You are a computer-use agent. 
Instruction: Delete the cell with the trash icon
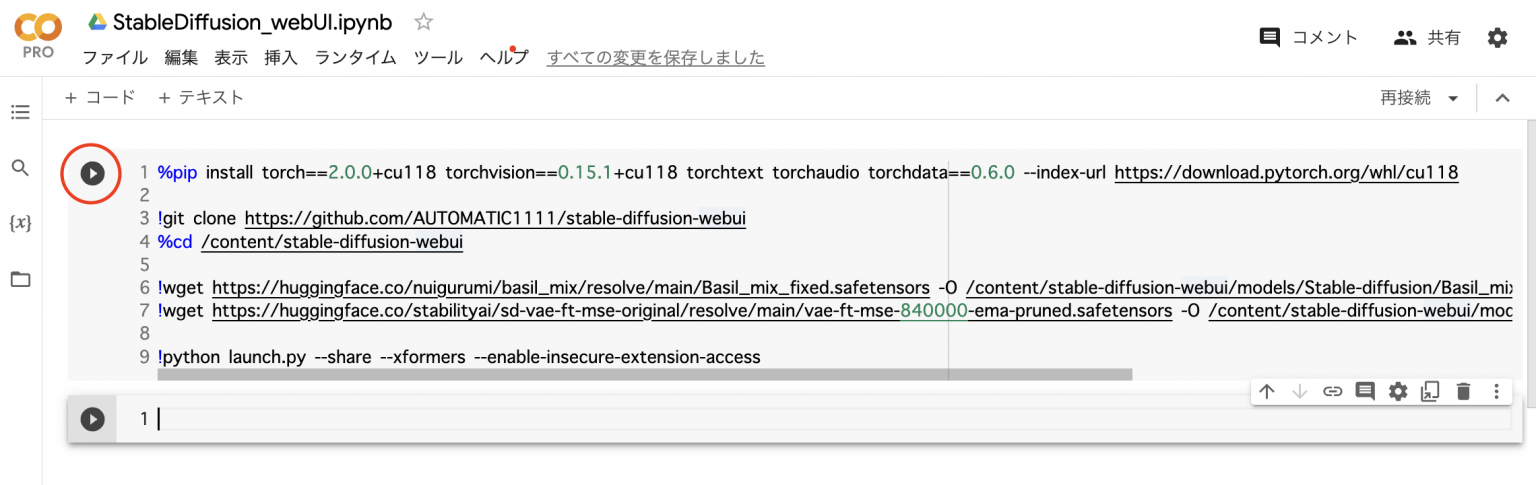1463,392
